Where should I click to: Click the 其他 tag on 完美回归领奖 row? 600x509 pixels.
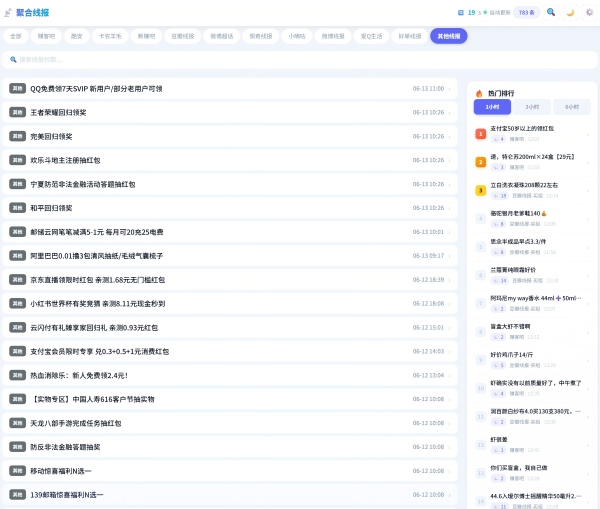click(x=17, y=136)
